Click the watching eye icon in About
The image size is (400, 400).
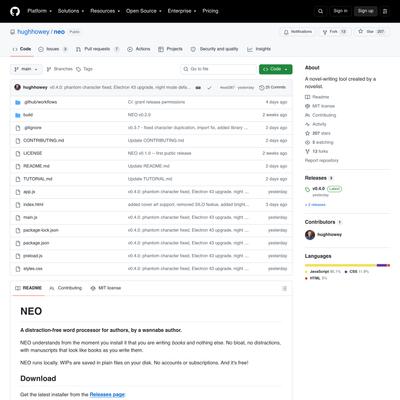pyautogui.click(x=307, y=142)
